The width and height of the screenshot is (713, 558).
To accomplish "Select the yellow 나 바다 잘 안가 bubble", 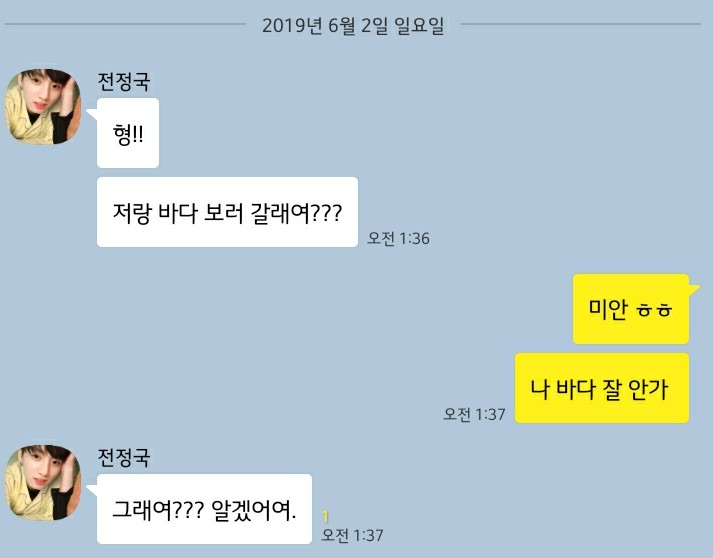I will pos(602,388).
